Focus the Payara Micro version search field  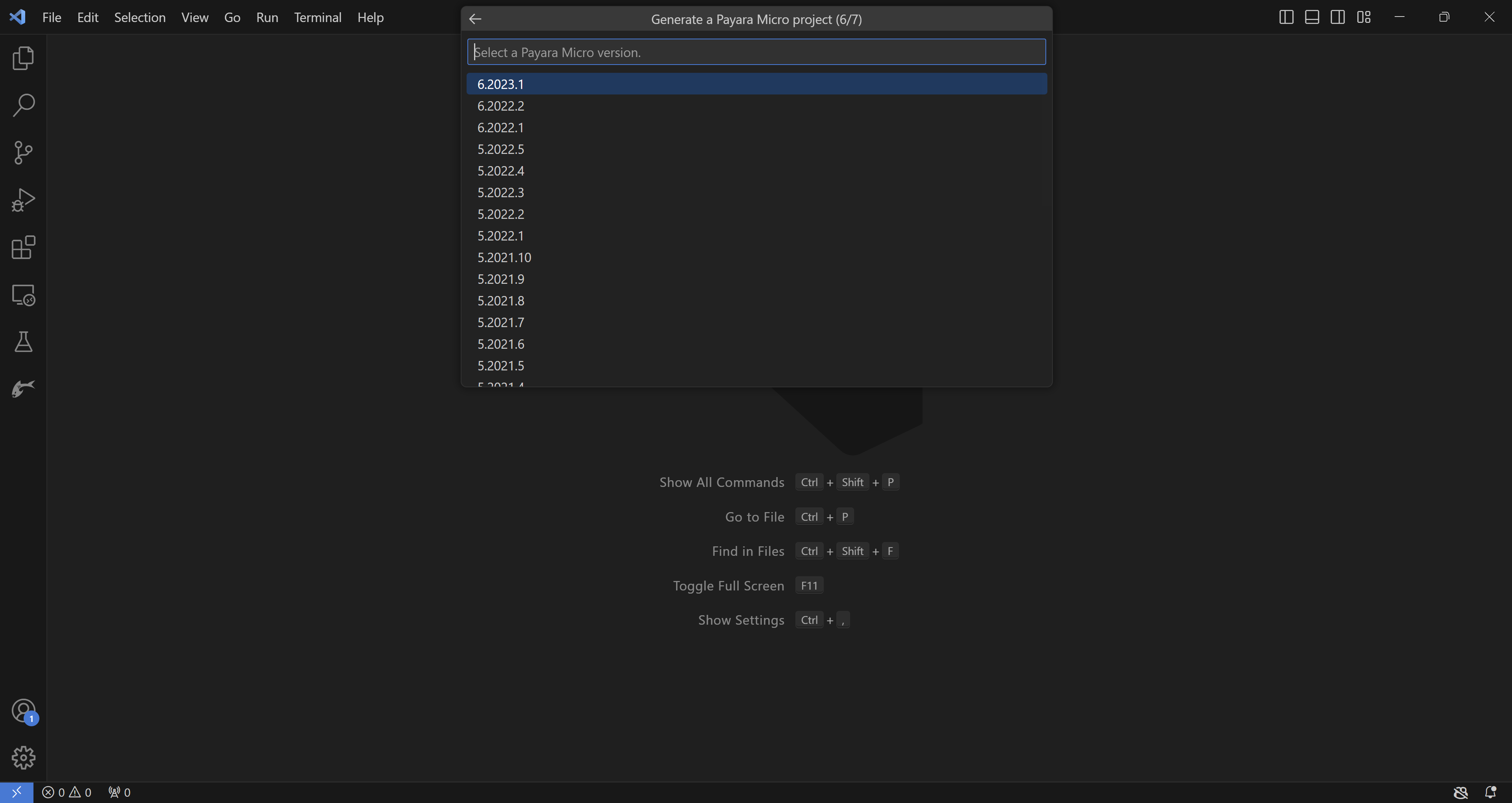[x=756, y=52]
